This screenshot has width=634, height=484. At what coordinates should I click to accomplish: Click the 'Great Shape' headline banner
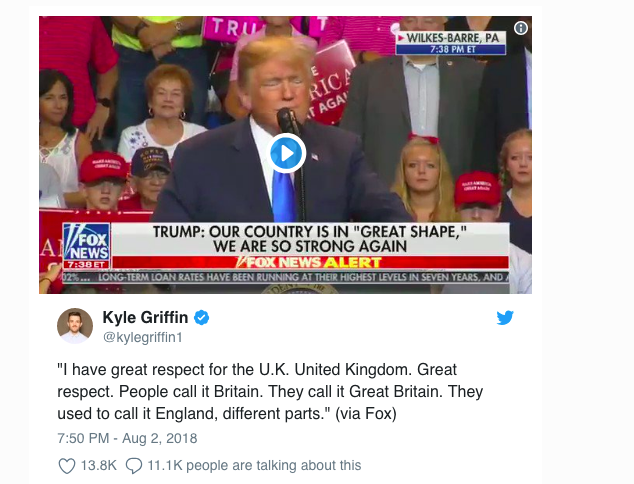[x=310, y=239]
